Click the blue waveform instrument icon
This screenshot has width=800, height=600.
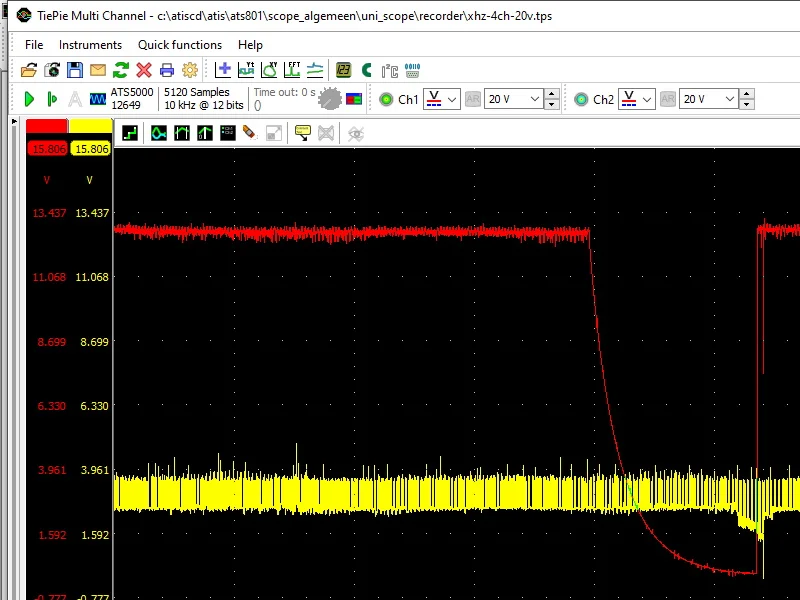98,99
